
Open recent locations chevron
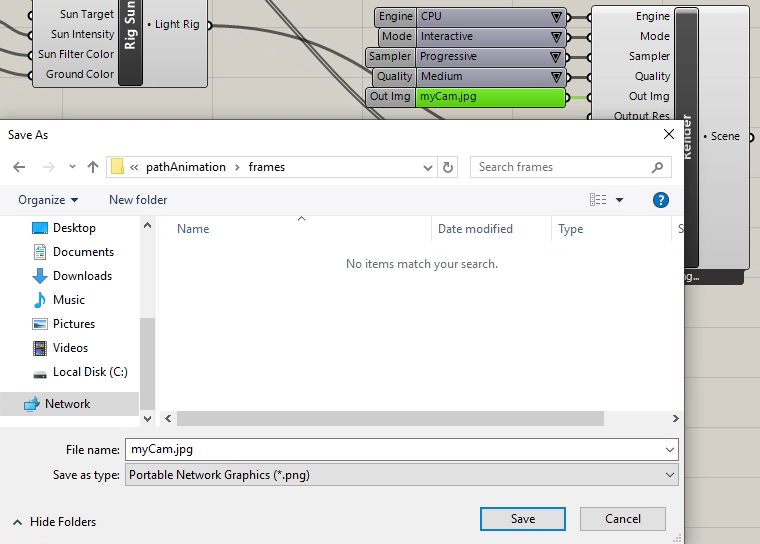[x=72, y=167]
